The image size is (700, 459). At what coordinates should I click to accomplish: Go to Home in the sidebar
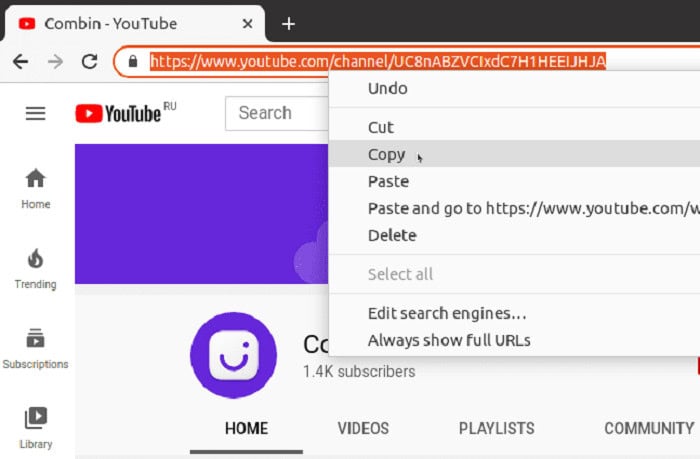pyautogui.click(x=35, y=189)
